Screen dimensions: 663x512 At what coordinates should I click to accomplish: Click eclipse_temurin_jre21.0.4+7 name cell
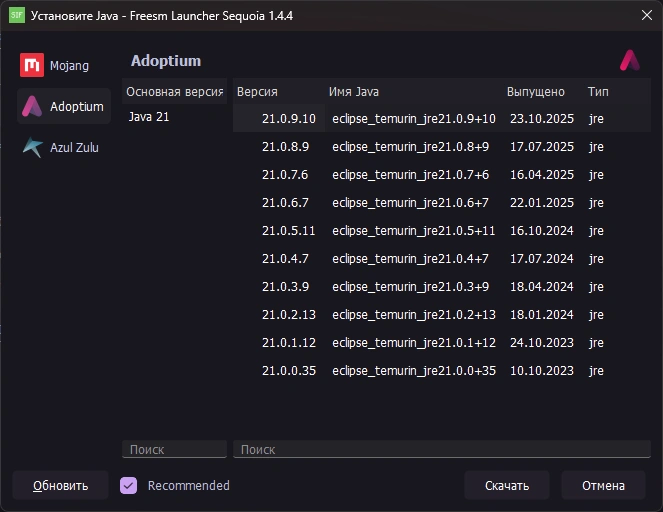(411, 258)
